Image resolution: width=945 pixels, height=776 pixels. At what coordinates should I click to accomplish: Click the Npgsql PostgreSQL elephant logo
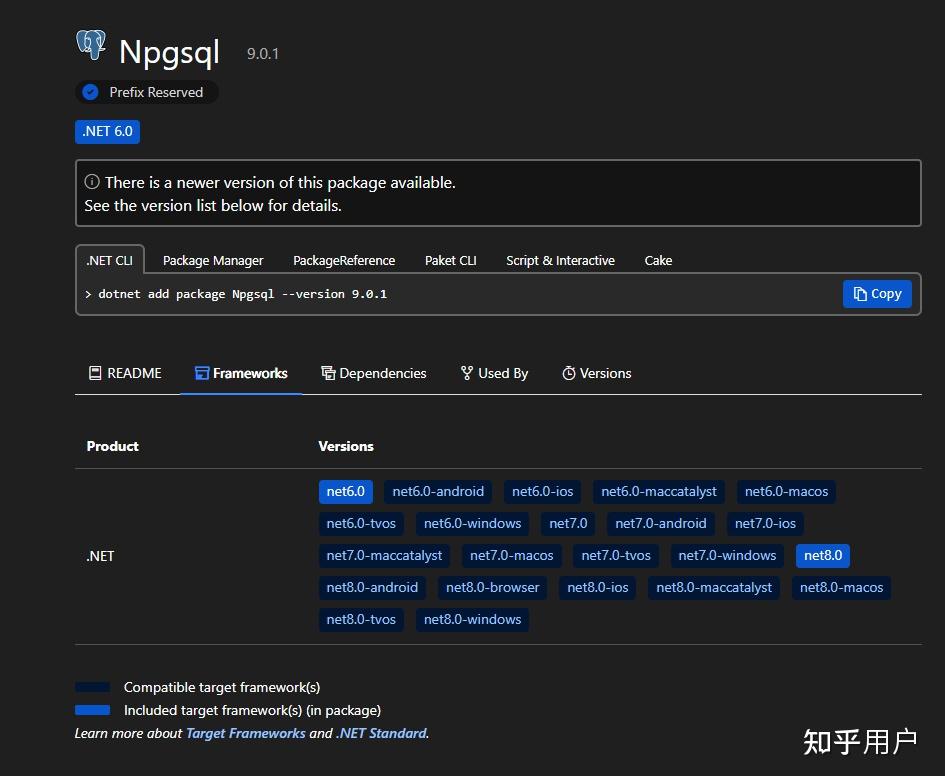pyautogui.click(x=91, y=46)
